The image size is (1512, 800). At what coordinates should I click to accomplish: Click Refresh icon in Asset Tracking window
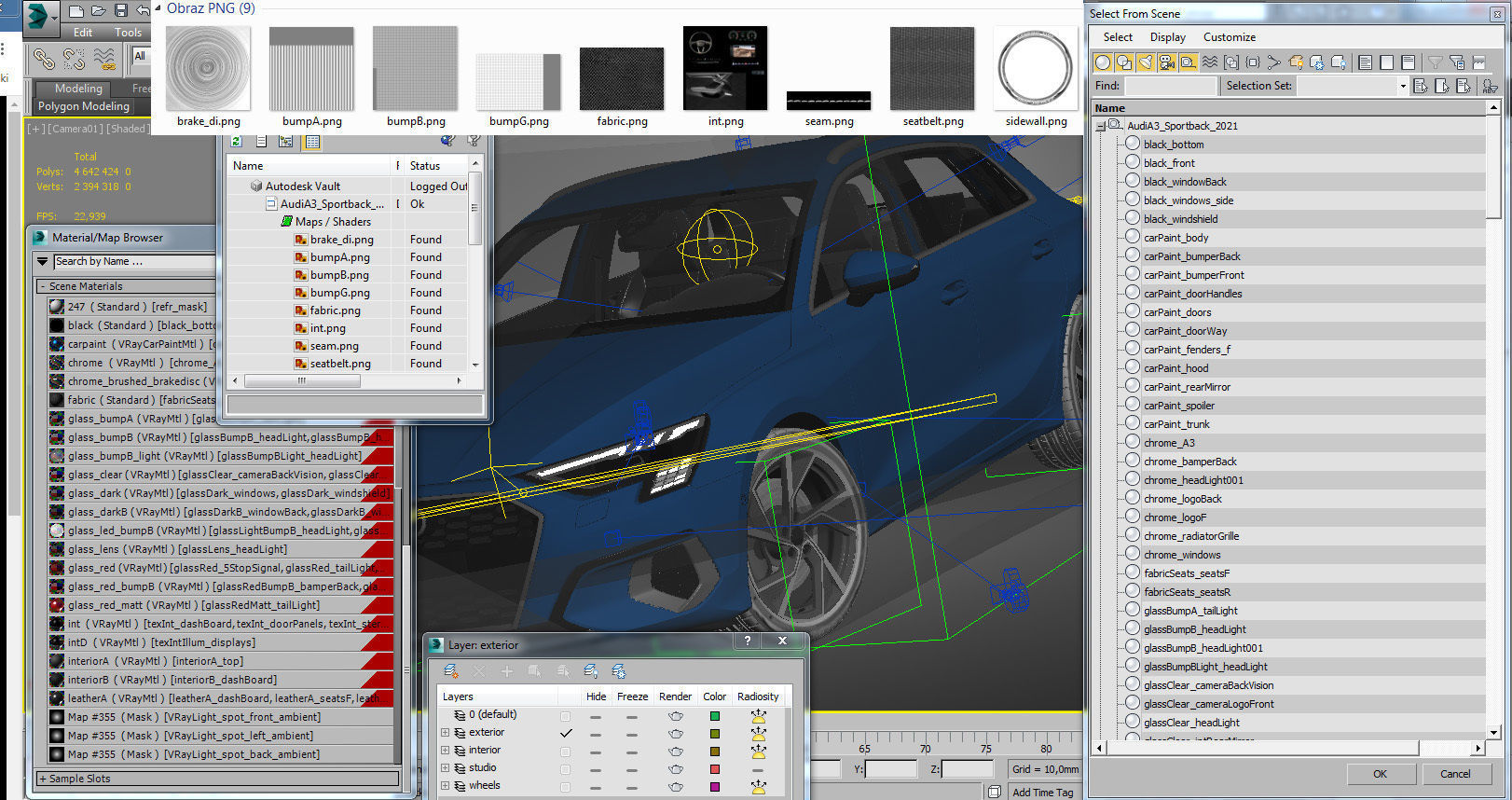237,141
